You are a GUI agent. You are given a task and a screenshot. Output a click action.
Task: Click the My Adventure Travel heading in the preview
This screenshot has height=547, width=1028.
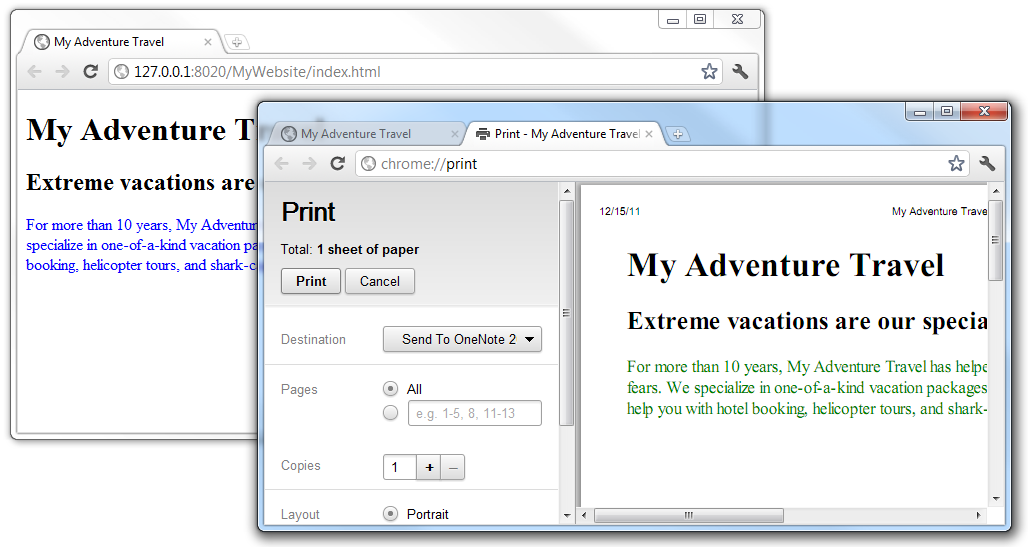point(785,265)
